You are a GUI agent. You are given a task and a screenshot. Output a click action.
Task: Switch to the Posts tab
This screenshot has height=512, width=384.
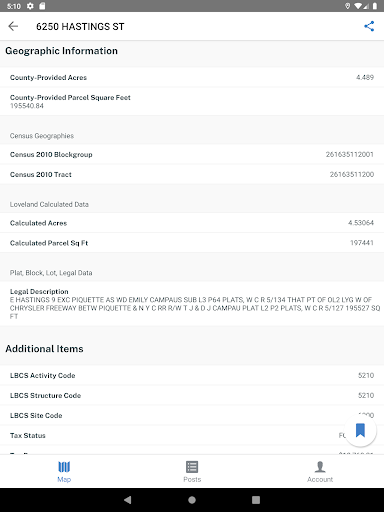(x=192, y=471)
